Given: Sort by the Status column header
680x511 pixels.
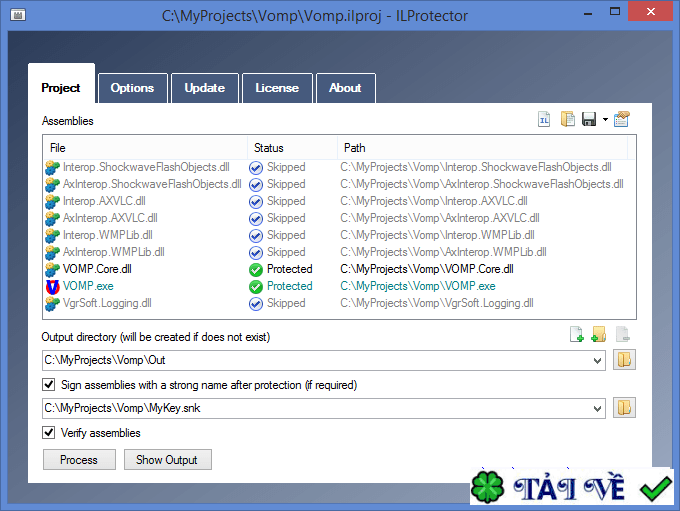Looking at the screenshot, I should (292, 148).
